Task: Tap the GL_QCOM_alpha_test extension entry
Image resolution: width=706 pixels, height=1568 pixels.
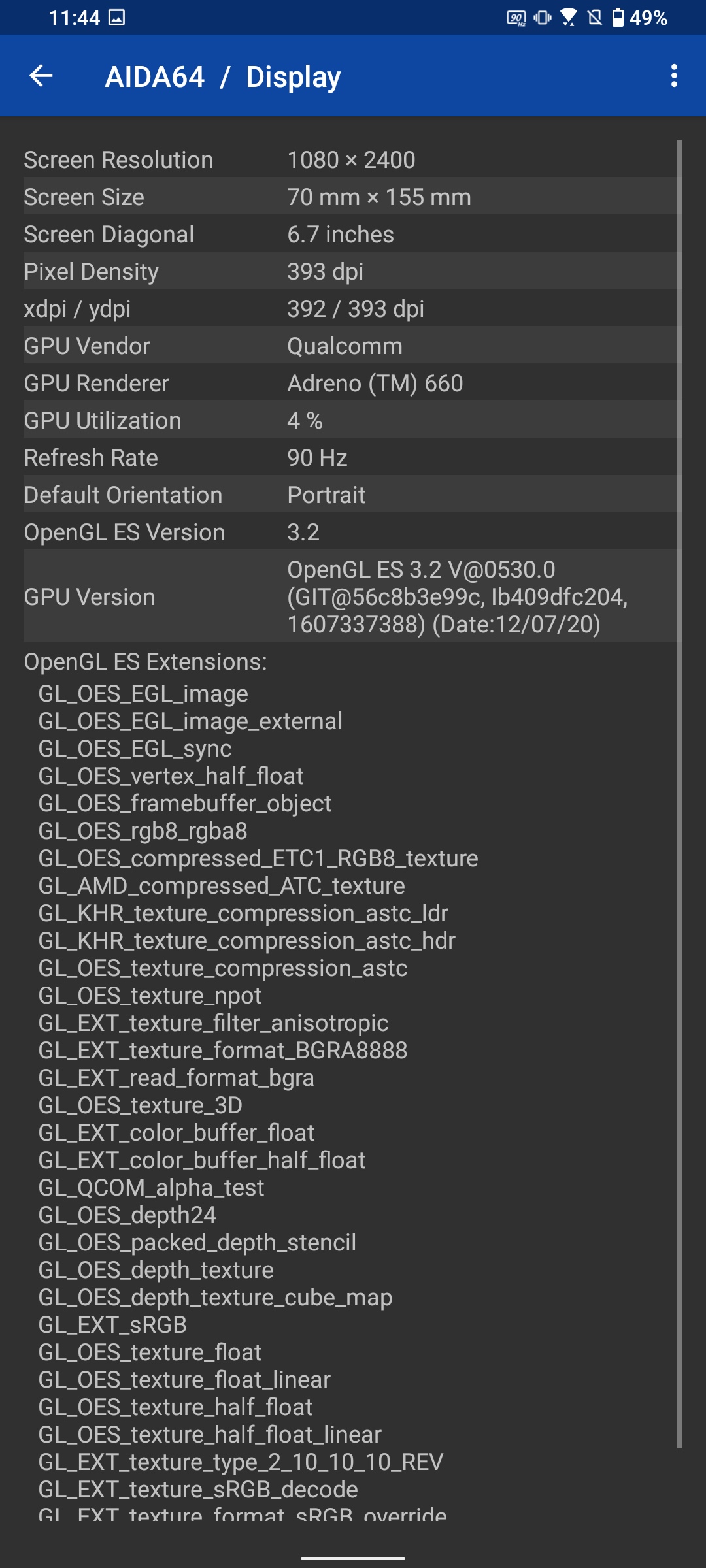Action: (x=151, y=1188)
